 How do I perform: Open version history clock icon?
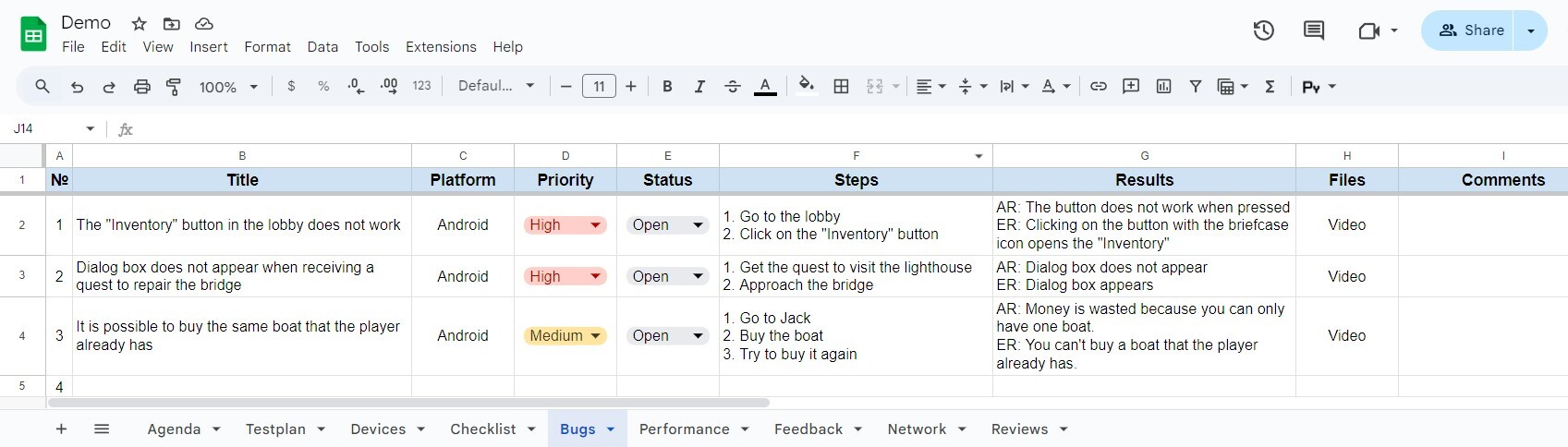point(1263,30)
